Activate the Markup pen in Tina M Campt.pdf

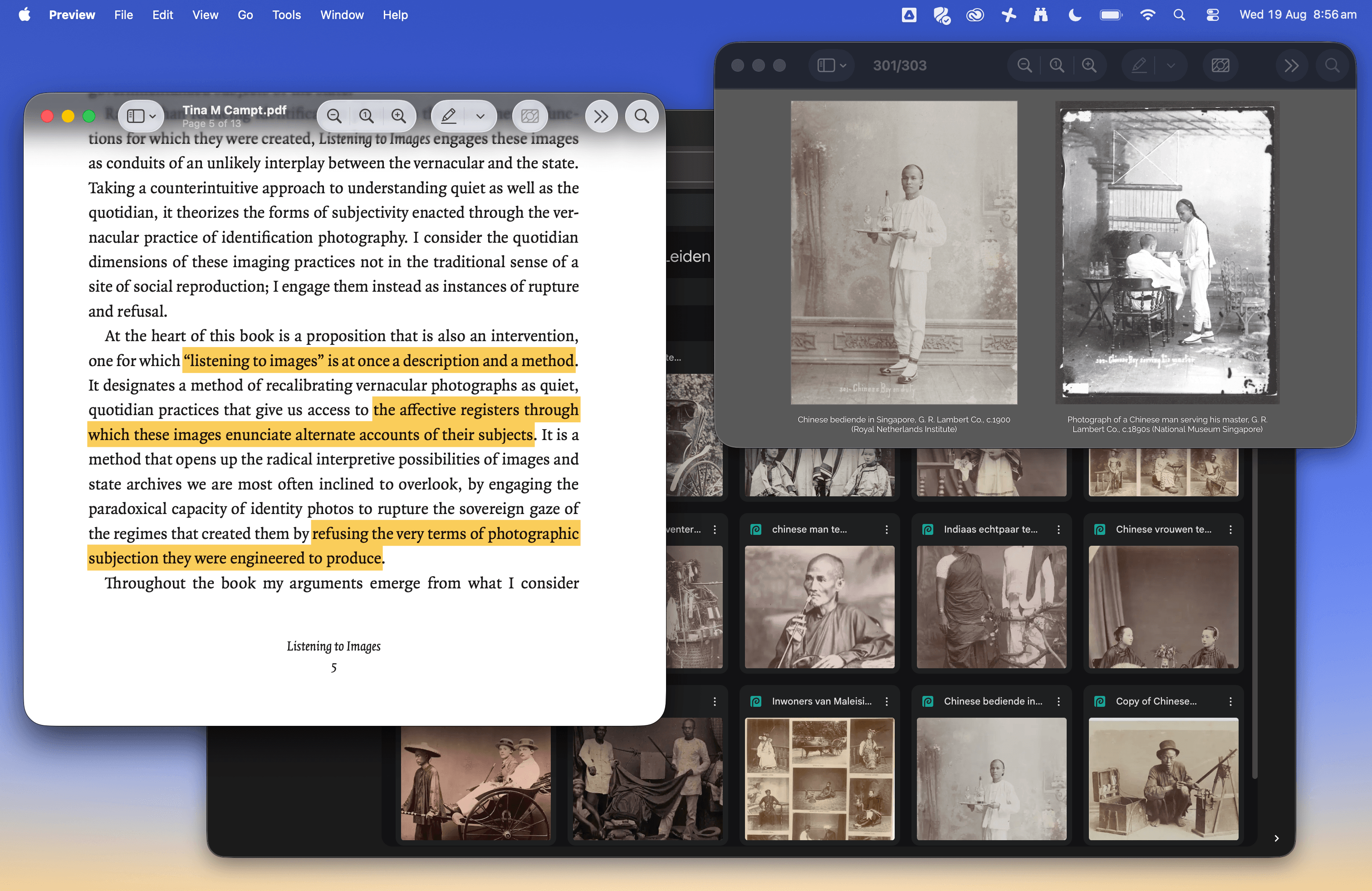pyautogui.click(x=449, y=116)
